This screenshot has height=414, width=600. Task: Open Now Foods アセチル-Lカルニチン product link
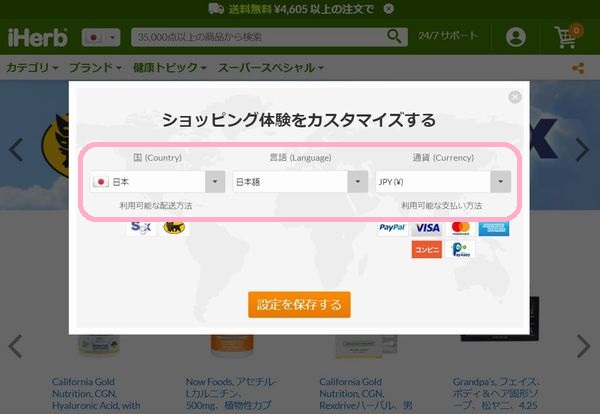(231, 394)
